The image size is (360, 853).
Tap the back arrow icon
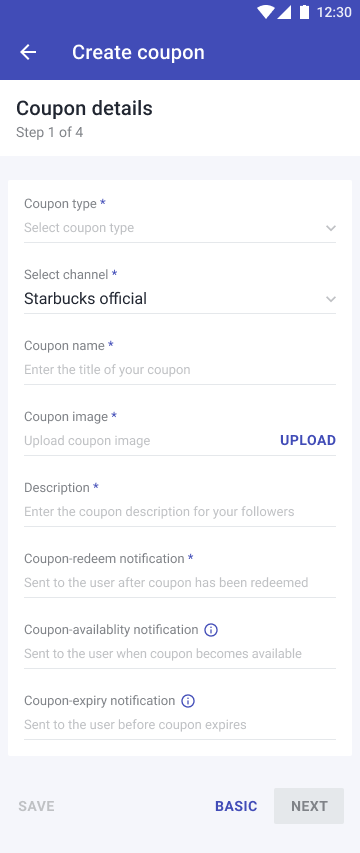click(28, 52)
